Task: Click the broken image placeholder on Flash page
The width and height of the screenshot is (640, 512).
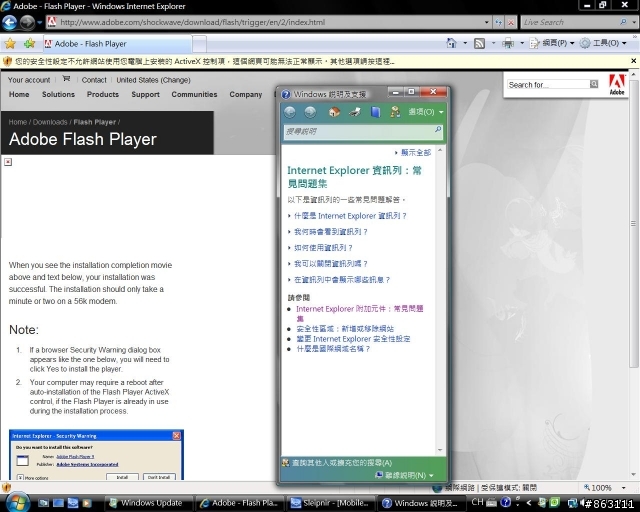Action: click(8, 162)
